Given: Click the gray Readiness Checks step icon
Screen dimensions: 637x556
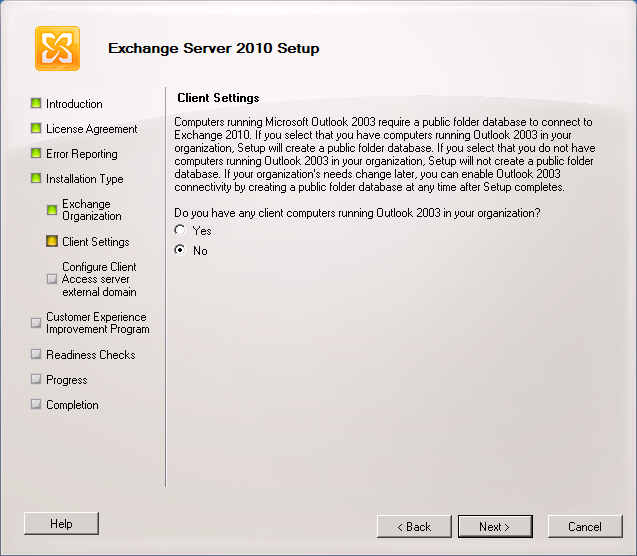Looking at the screenshot, I should coord(36,354).
